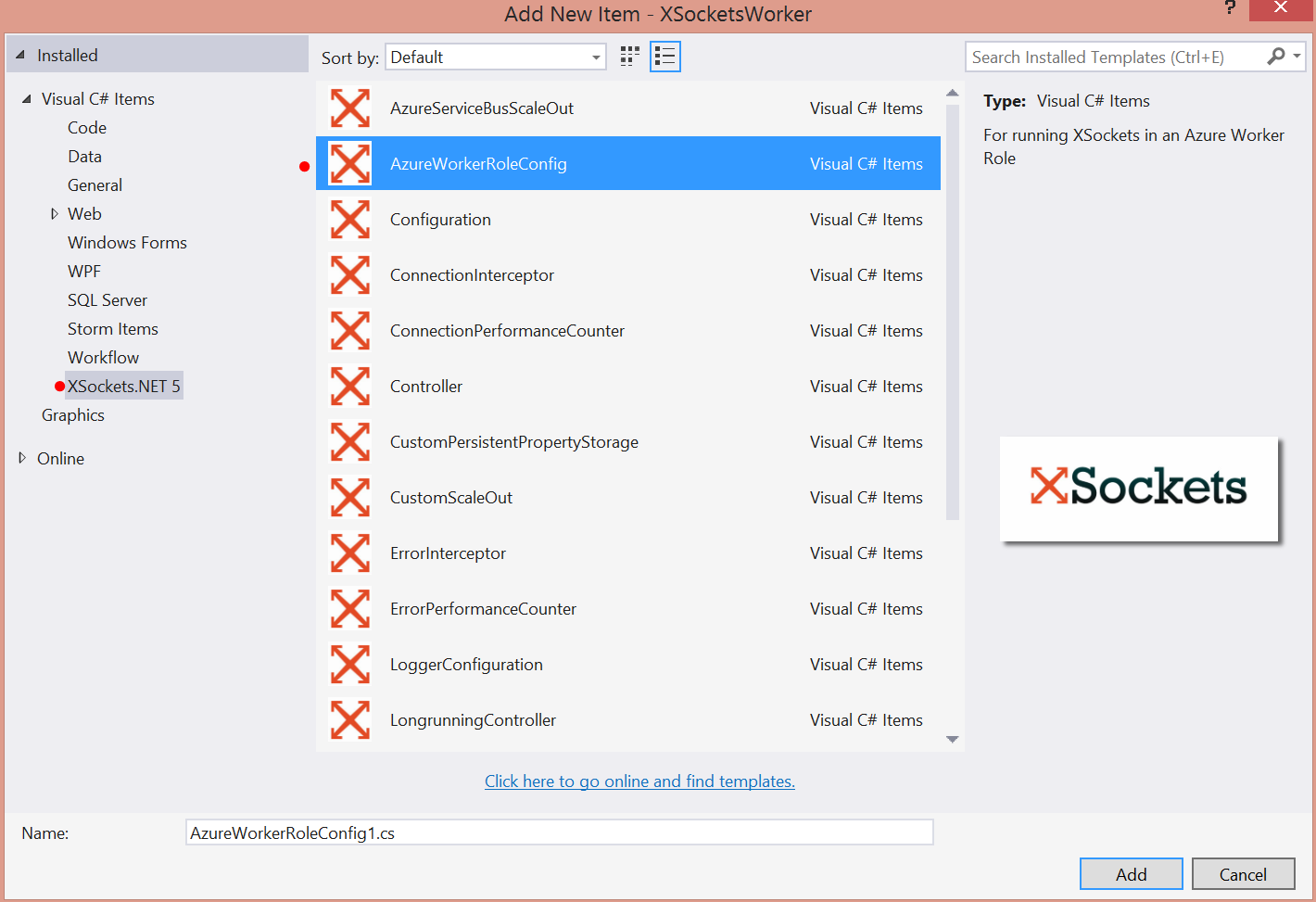Select the Configuration template name
This screenshot has width=1316, height=902.
pyautogui.click(x=440, y=220)
